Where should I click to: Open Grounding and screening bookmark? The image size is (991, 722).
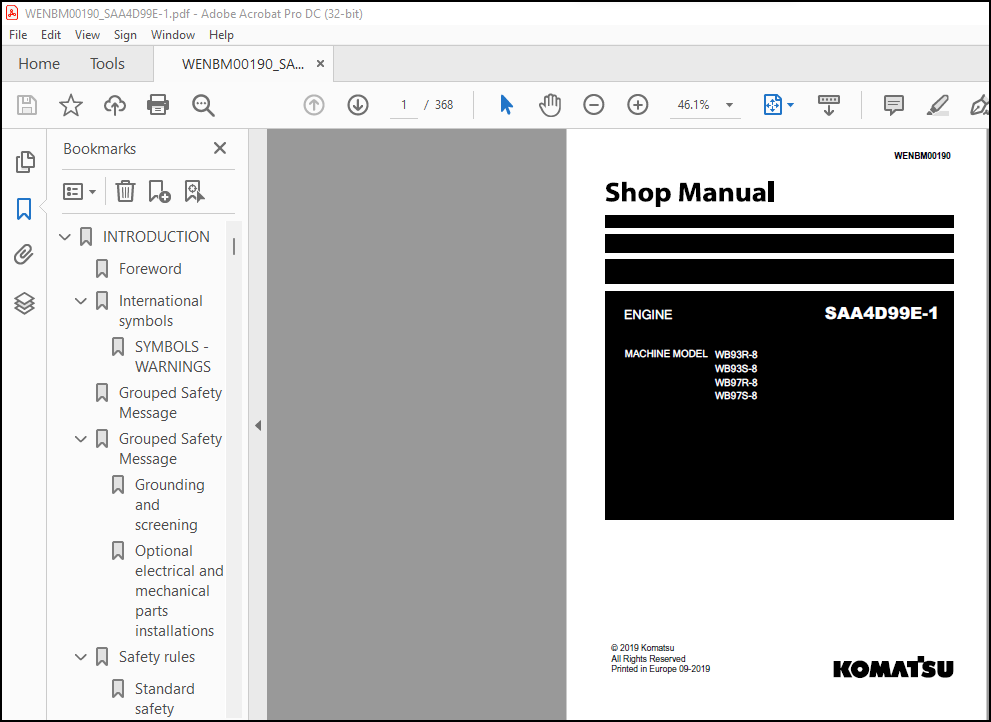(169, 505)
